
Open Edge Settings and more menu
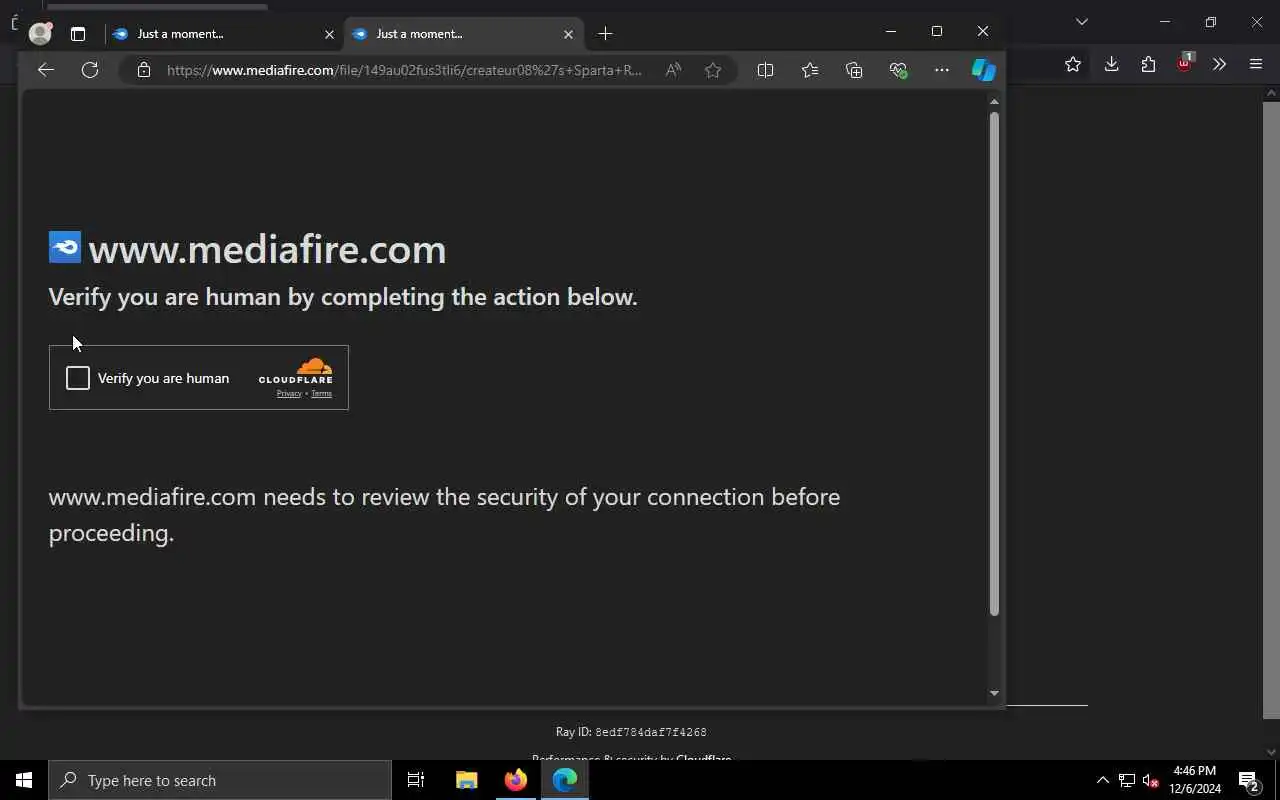[x=942, y=70]
